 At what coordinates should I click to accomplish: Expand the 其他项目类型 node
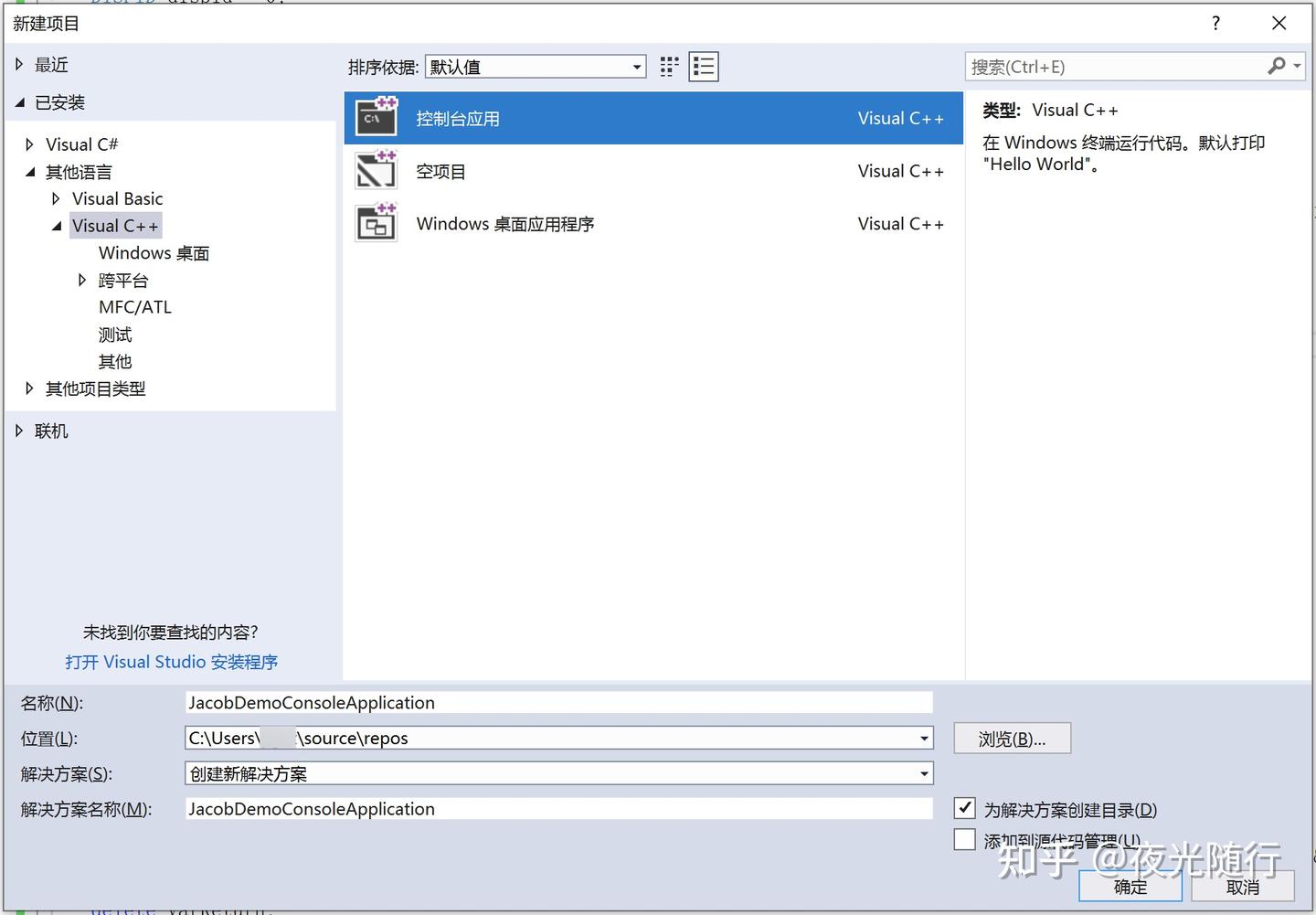(x=30, y=388)
